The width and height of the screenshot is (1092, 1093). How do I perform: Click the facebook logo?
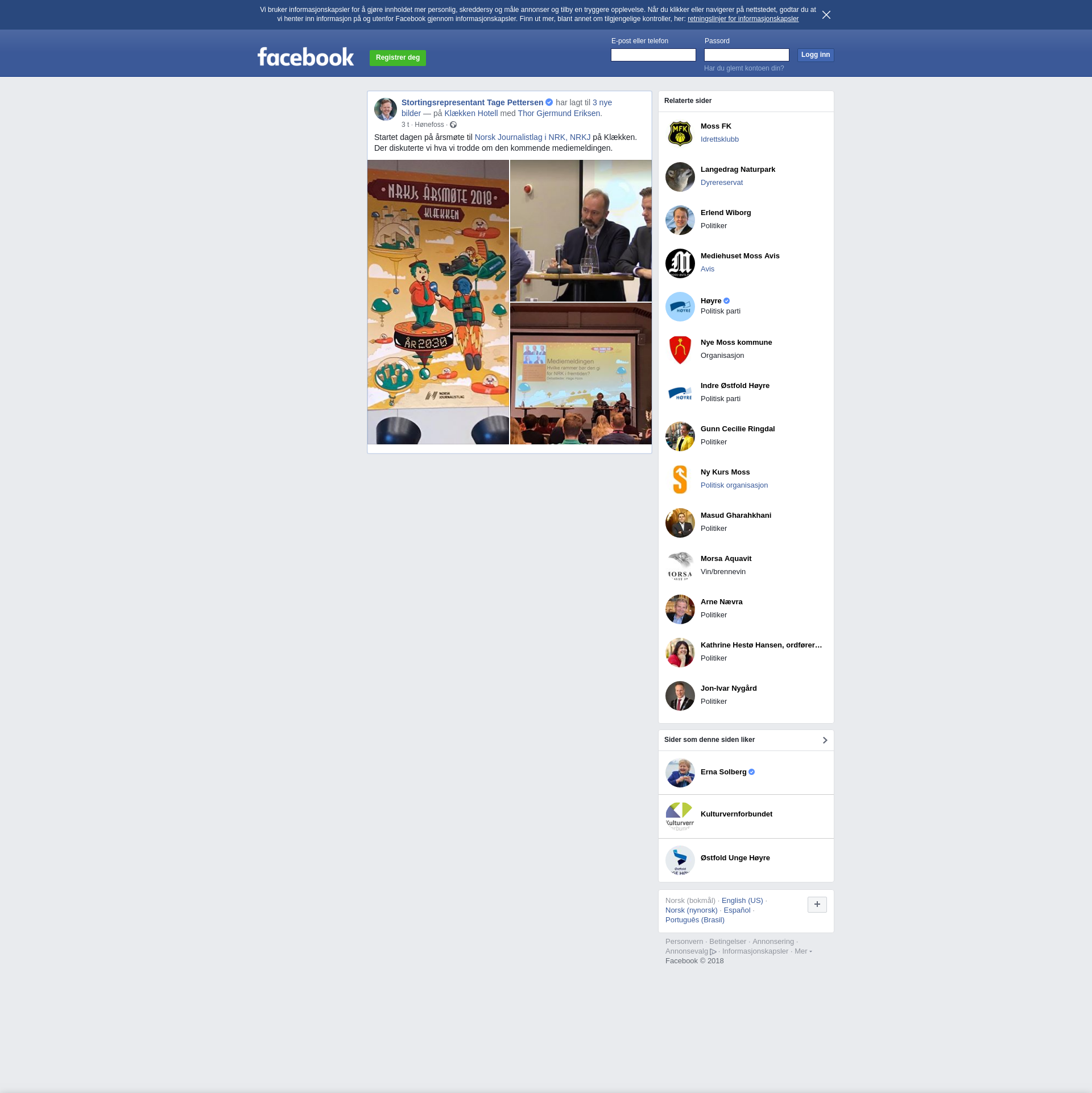[305, 57]
